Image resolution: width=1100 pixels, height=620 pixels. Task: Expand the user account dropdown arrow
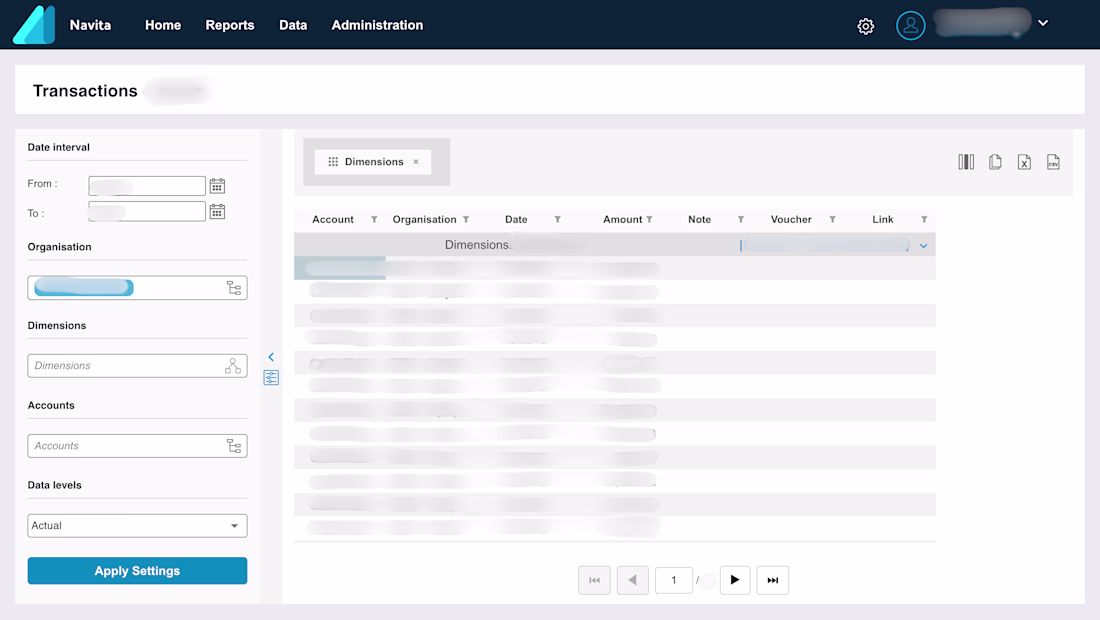1043,23
